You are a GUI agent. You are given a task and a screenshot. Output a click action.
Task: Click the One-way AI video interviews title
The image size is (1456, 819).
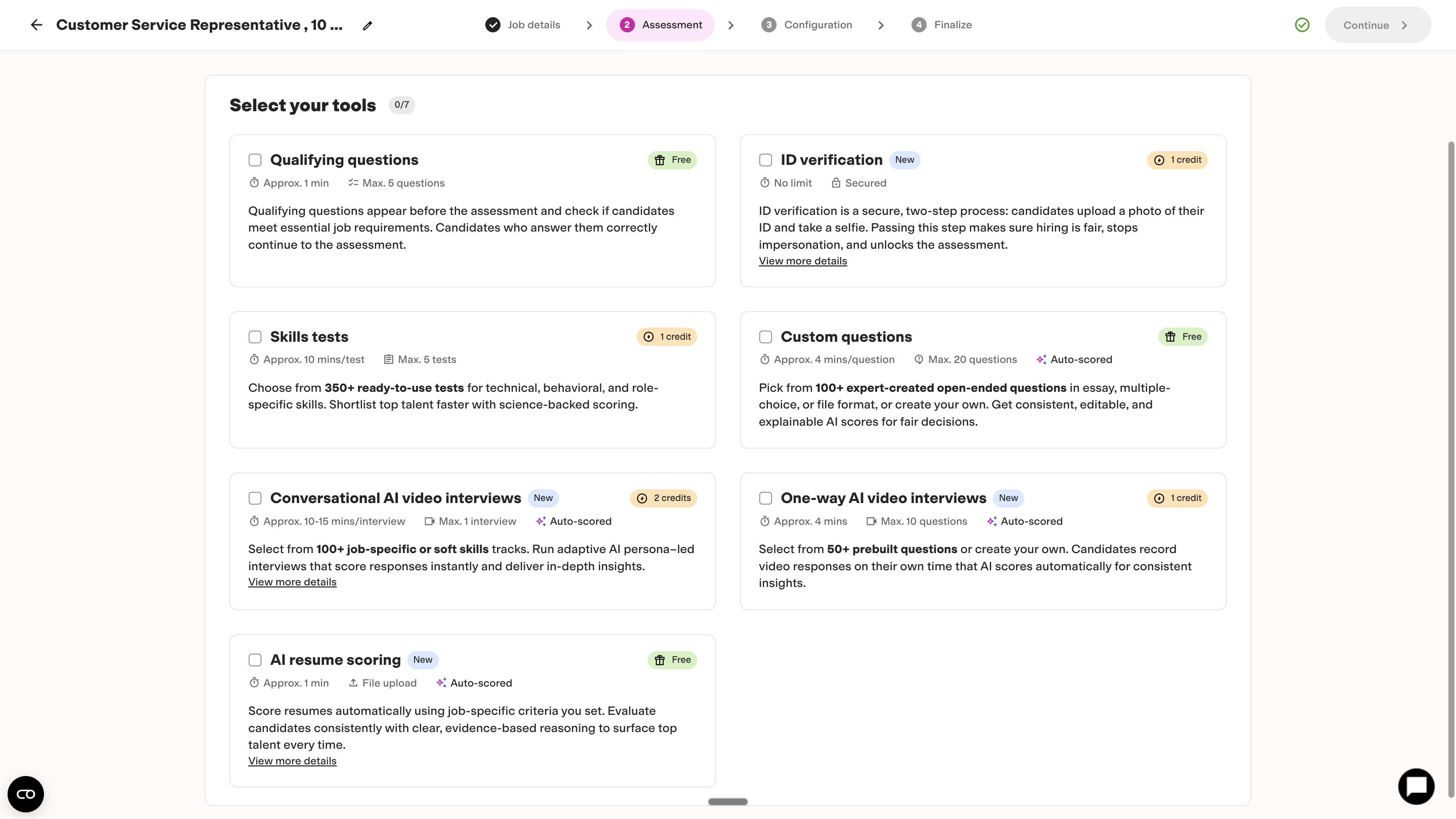883,498
